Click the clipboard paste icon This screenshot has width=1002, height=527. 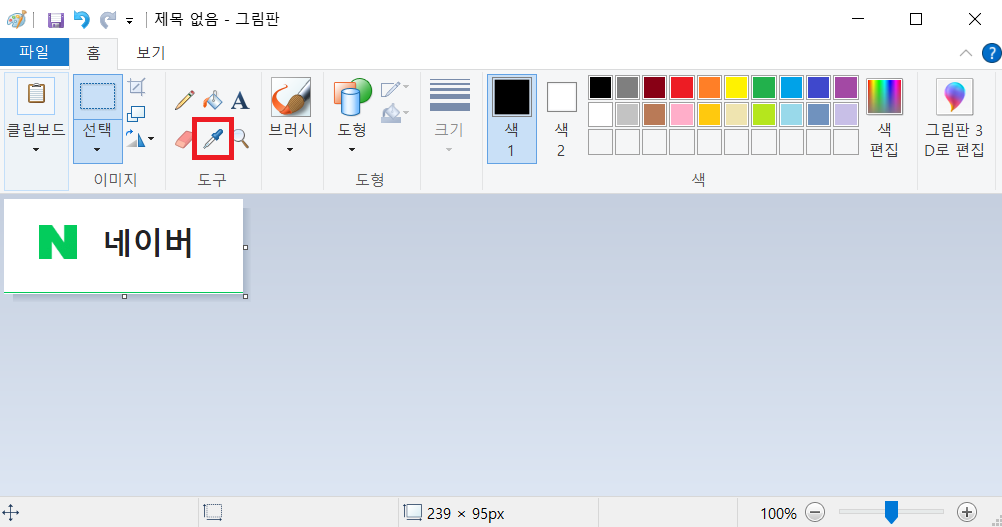pyautogui.click(x=36, y=95)
